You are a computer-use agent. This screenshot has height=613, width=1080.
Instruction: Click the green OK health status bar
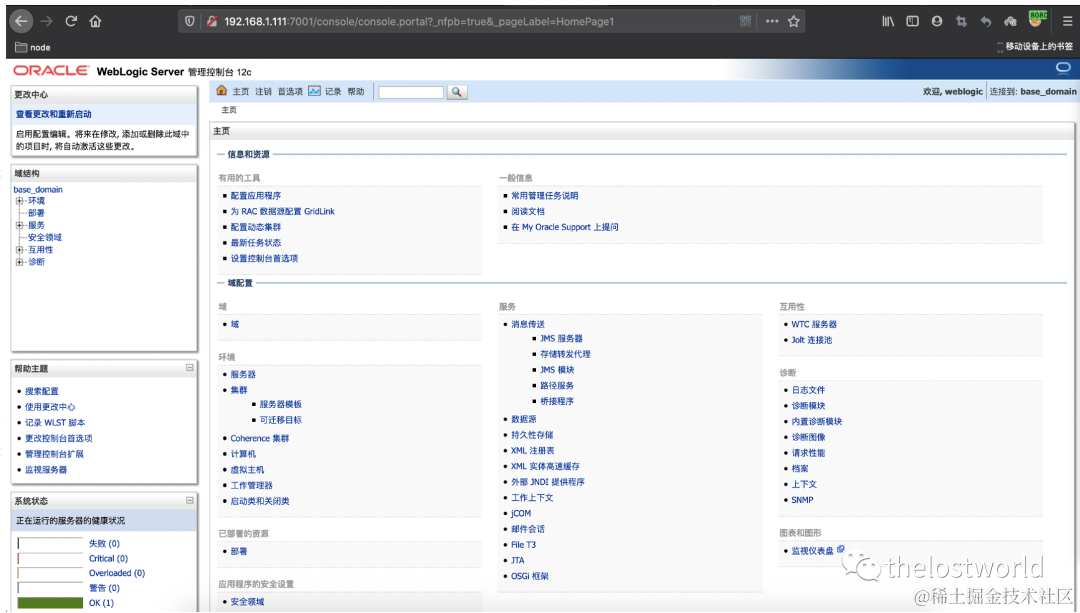(x=50, y=603)
